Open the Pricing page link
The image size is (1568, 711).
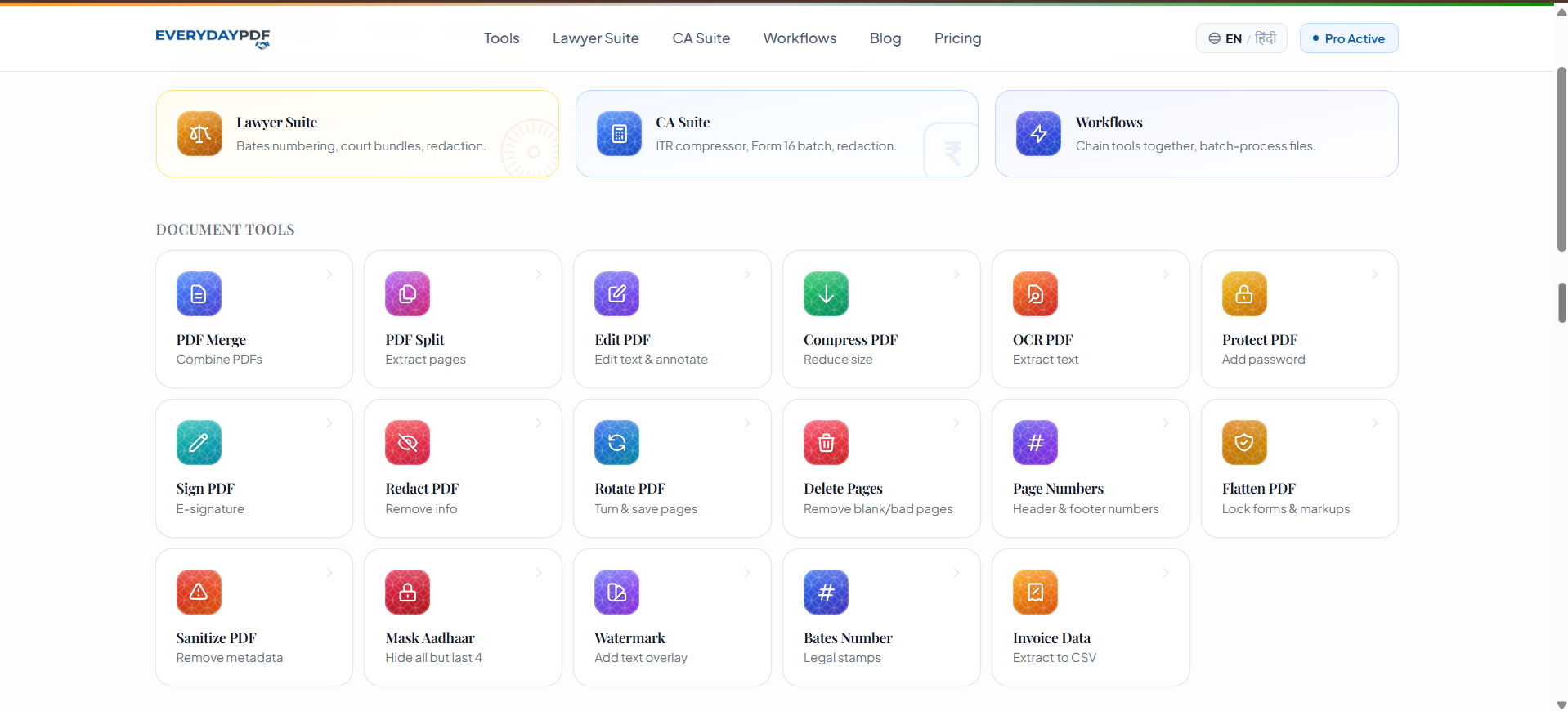tap(958, 38)
